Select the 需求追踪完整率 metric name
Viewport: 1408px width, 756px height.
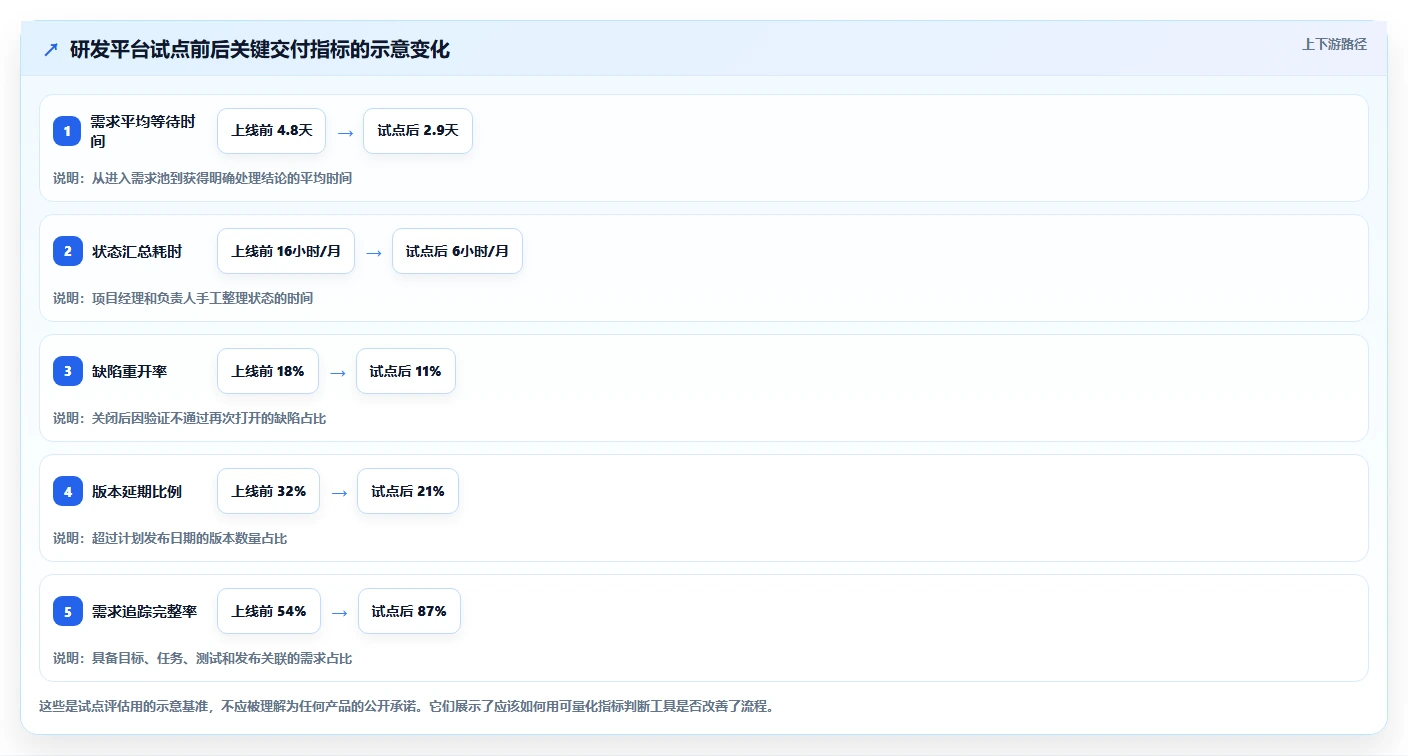[144, 611]
